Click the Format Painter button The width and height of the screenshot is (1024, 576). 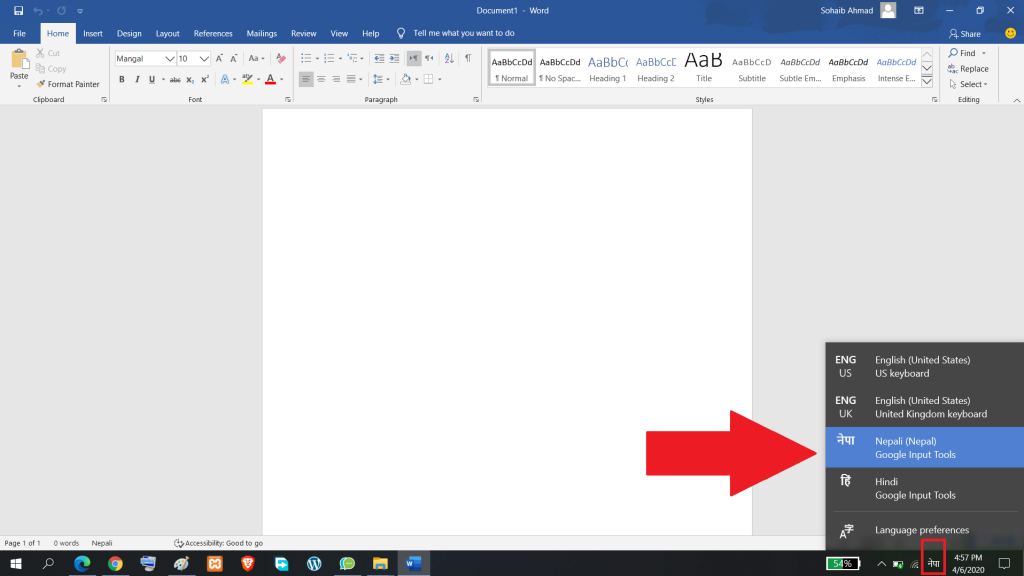point(68,84)
